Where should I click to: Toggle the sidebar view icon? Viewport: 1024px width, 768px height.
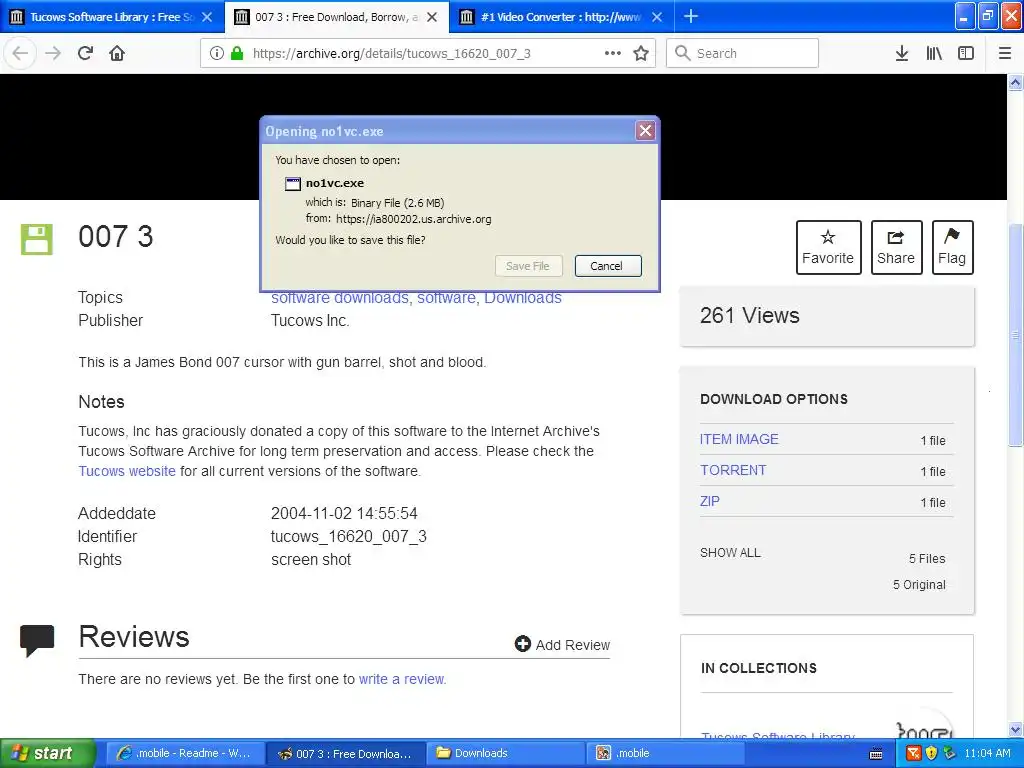coord(966,53)
